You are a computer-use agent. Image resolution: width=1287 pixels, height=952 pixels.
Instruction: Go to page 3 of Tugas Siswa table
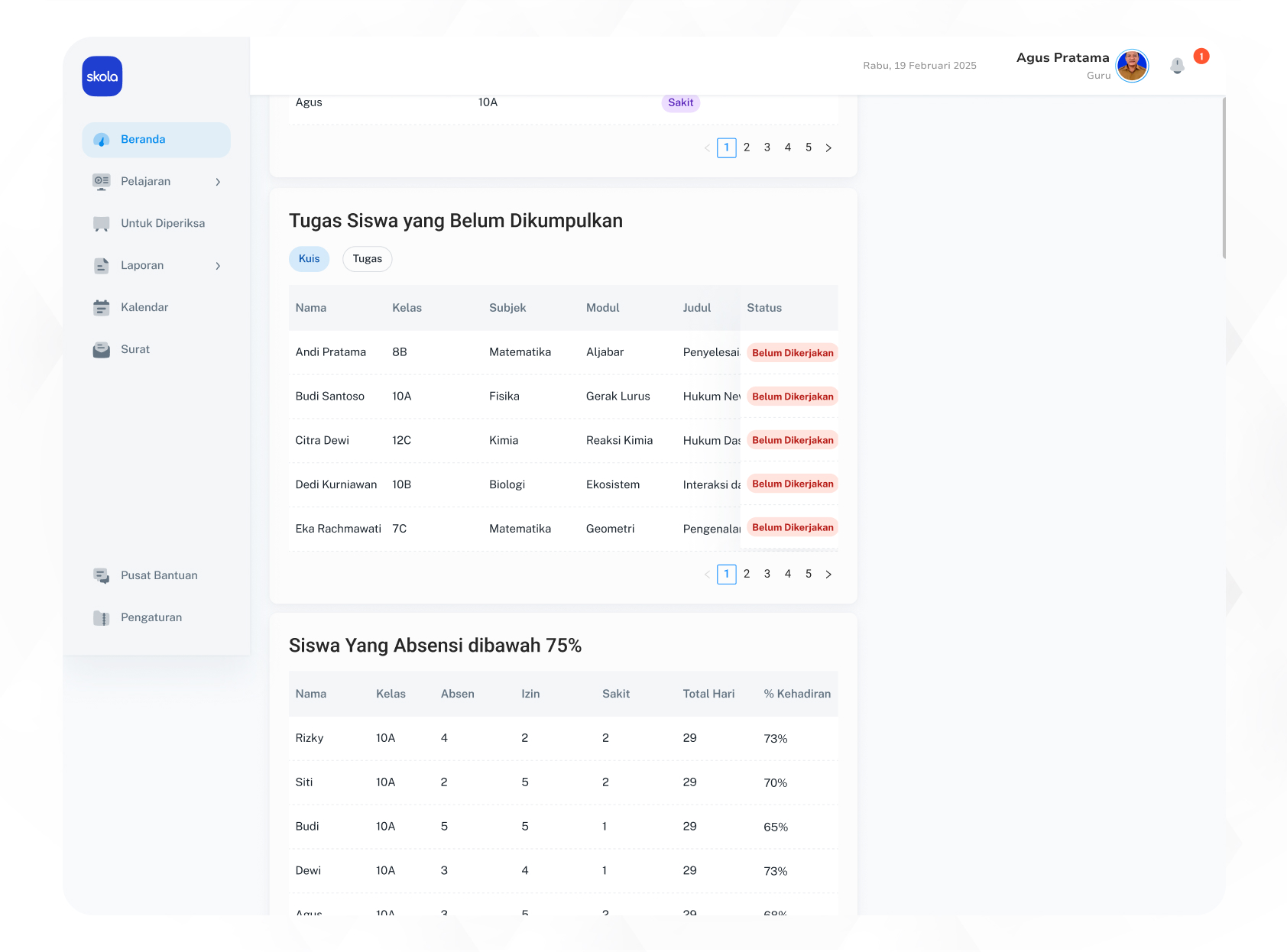click(767, 574)
